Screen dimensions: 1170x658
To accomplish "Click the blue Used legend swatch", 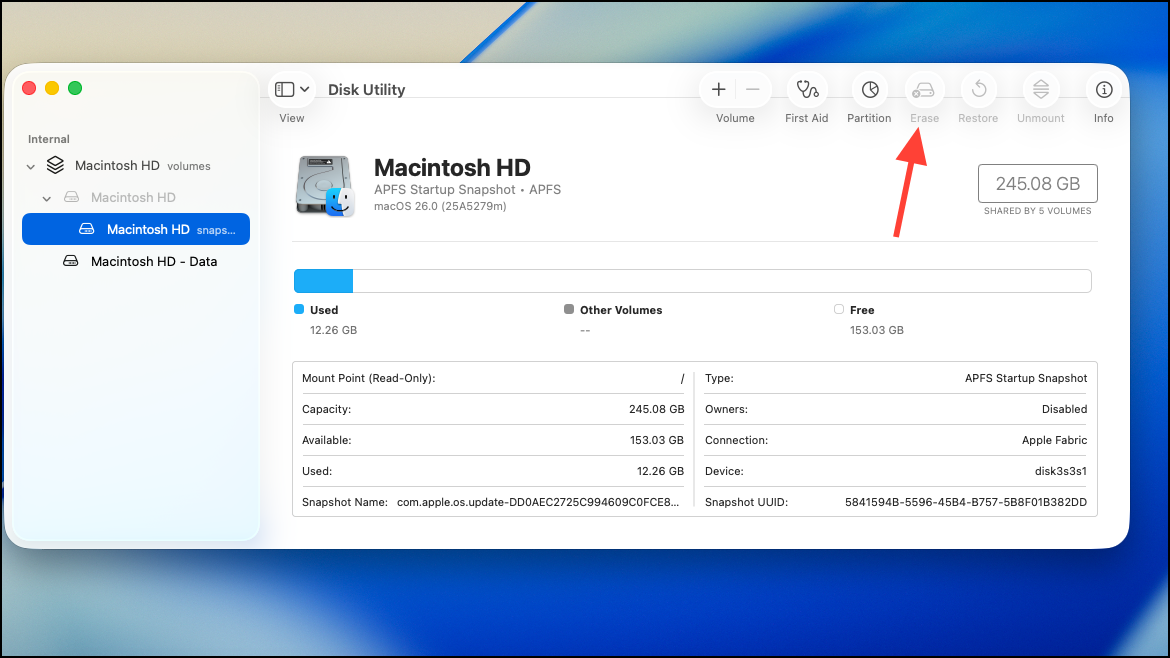I will tap(299, 309).
